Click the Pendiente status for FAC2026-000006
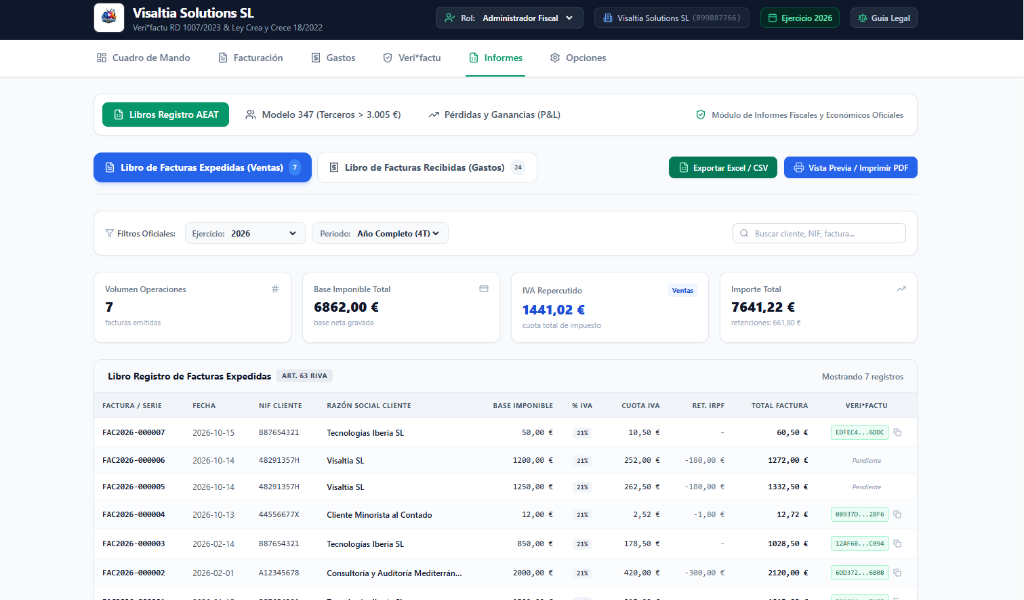This screenshot has height=600, width=1024. (867, 460)
